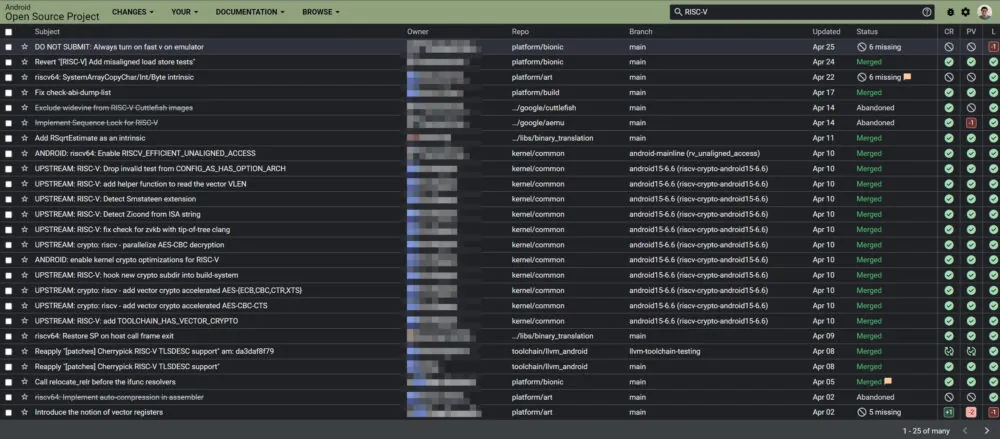Star 'Introduce the notion of vector registers' change
The width and height of the screenshot is (1000, 439).
[x=25, y=412]
